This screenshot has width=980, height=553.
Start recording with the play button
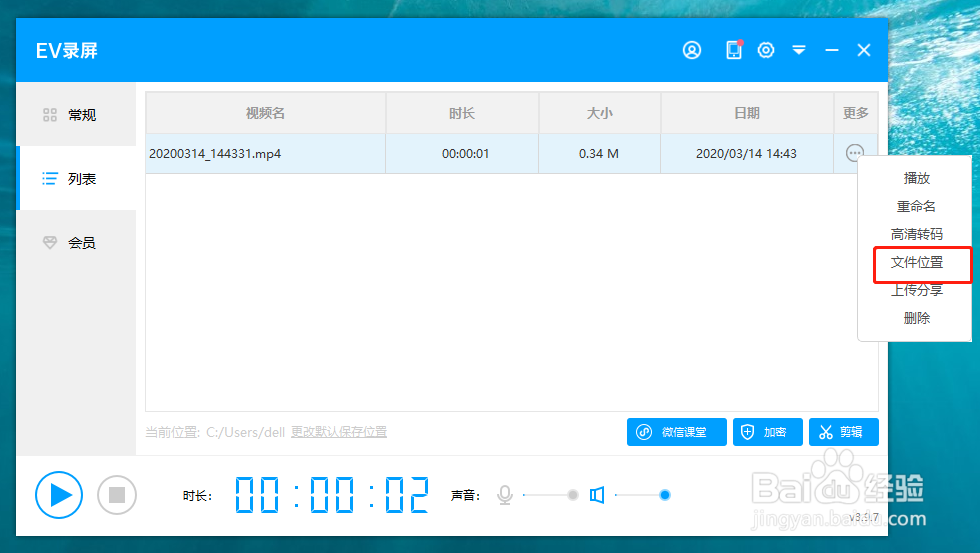click(59, 495)
